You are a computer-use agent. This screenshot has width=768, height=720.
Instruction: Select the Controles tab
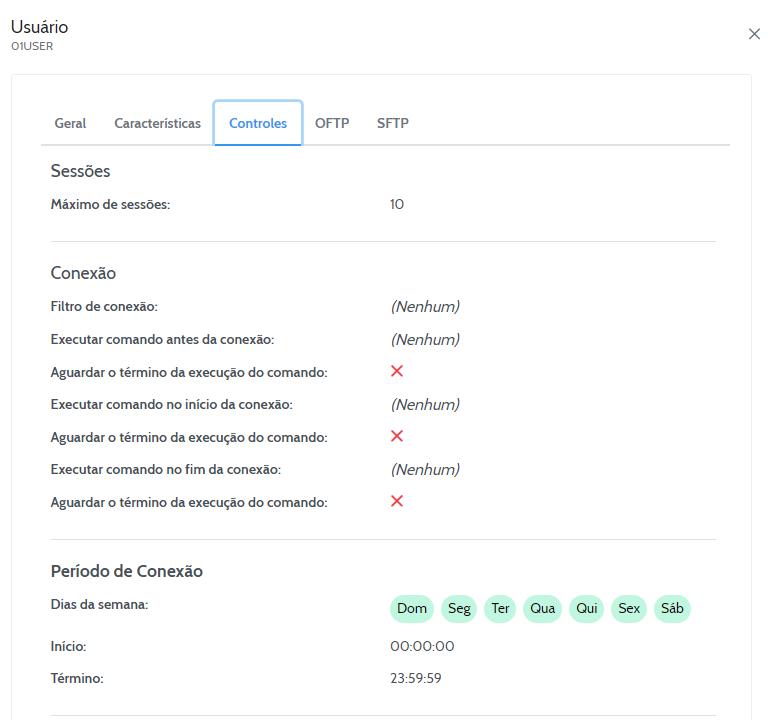click(x=258, y=123)
